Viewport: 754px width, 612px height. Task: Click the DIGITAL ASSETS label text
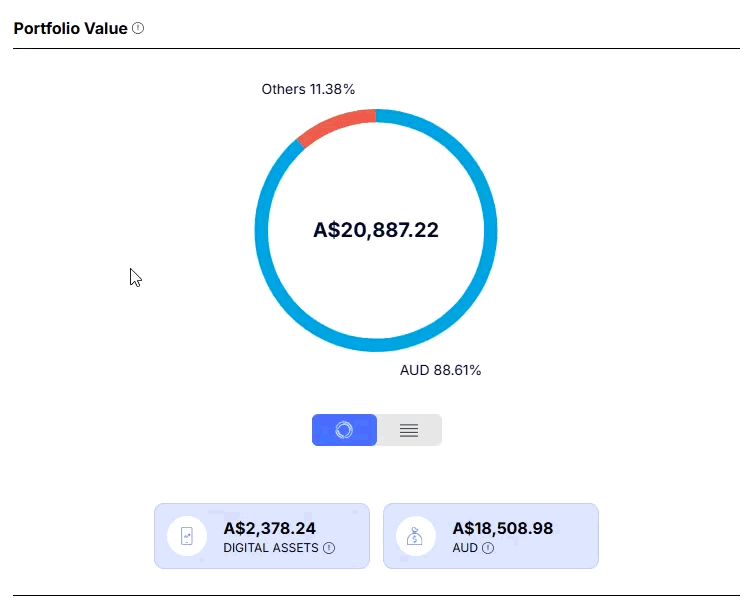tap(271, 548)
